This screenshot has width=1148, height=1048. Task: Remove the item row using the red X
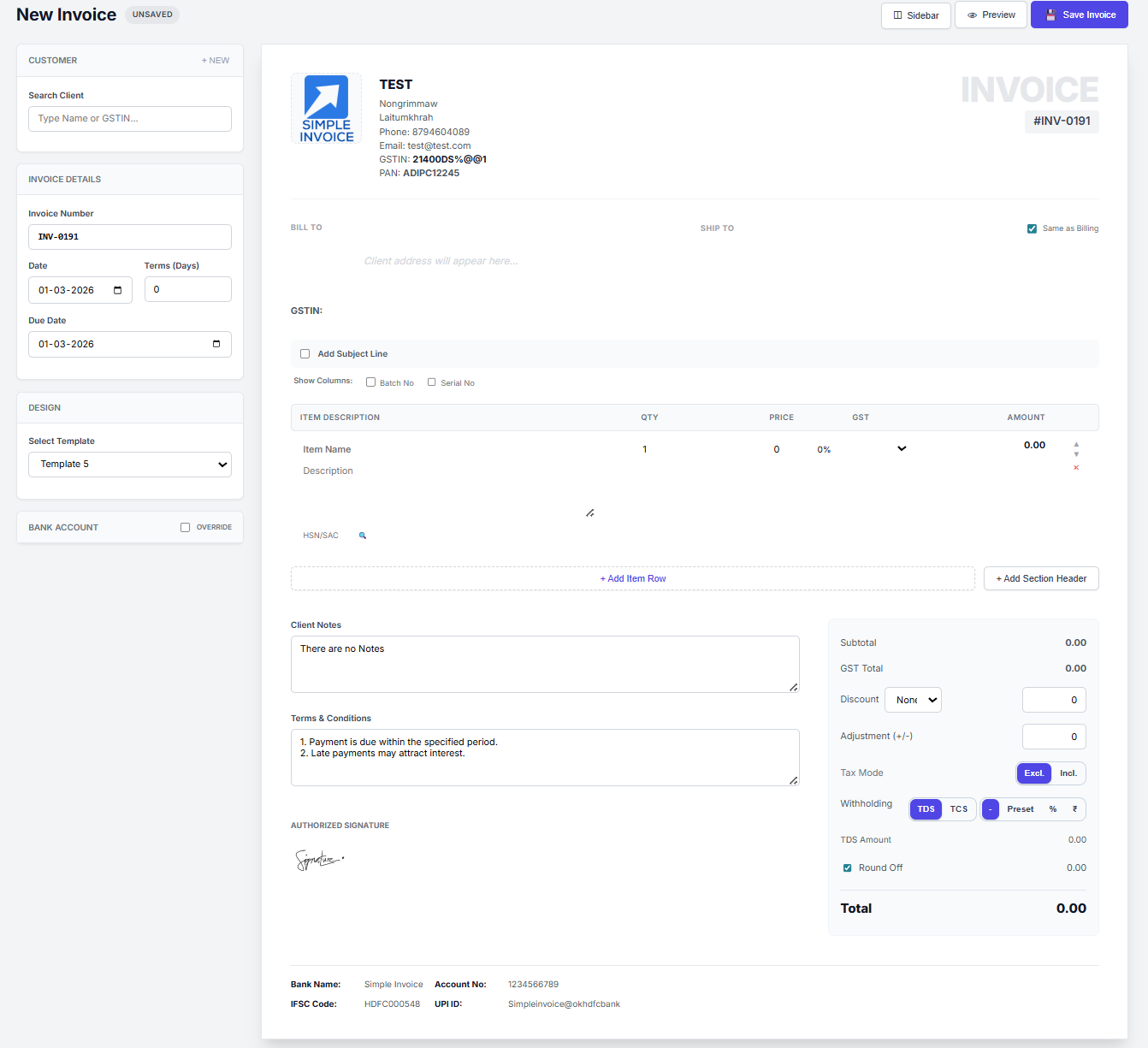[1076, 468]
